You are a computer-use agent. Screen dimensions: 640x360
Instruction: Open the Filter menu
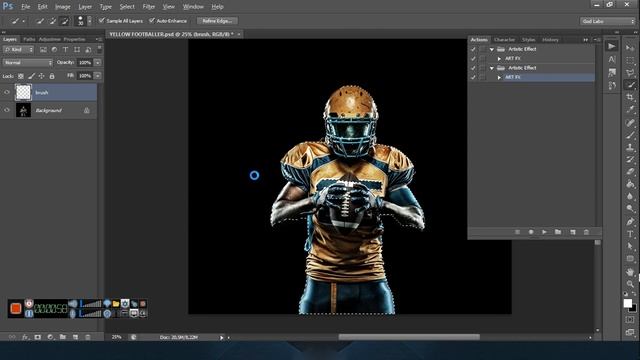[149, 7]
